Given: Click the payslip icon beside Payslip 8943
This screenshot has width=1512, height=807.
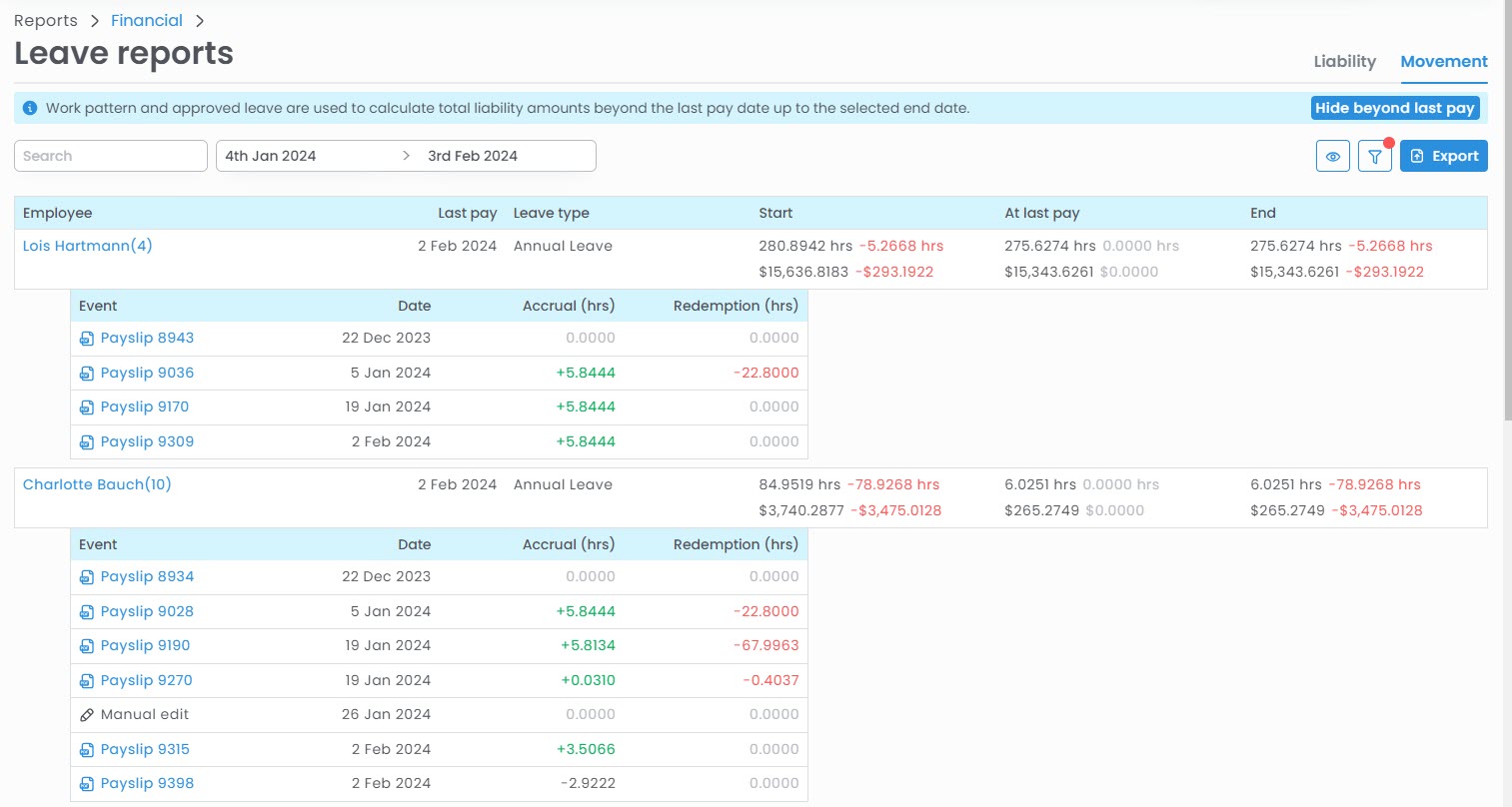Looking at the screenshot, I should click(x=87, y=339).
